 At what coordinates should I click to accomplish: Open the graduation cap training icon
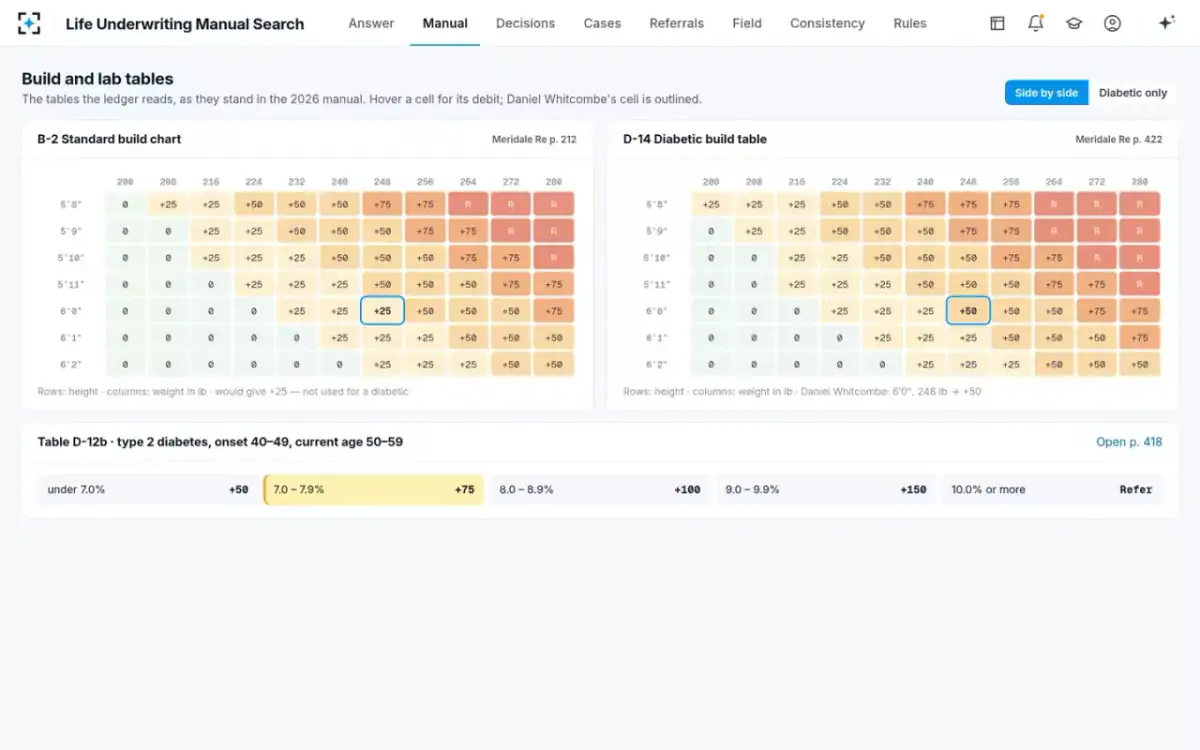click(x=1074, y=23)
